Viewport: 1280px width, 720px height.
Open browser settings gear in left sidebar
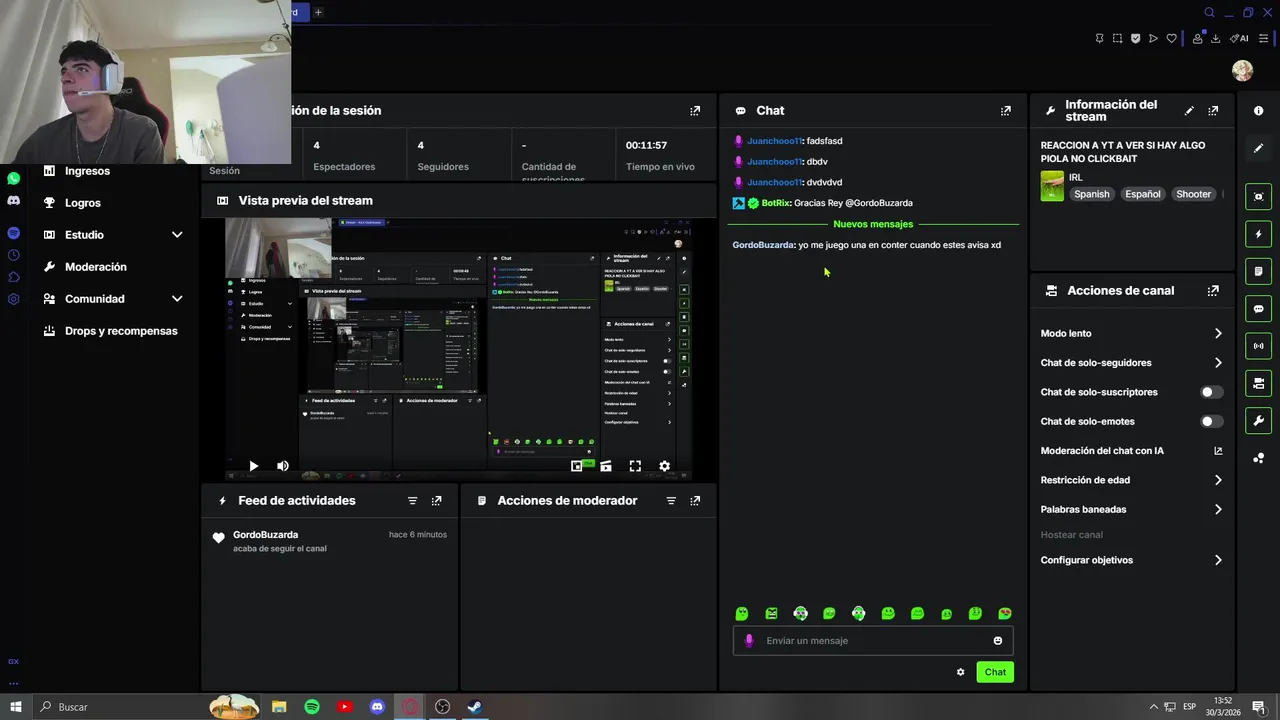[13, 299]
